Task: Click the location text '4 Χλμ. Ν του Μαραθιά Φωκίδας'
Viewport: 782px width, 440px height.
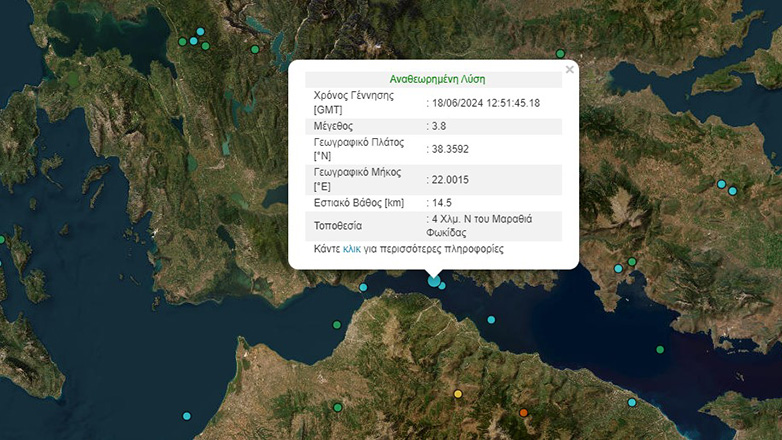Action: (x=479, y=225)
